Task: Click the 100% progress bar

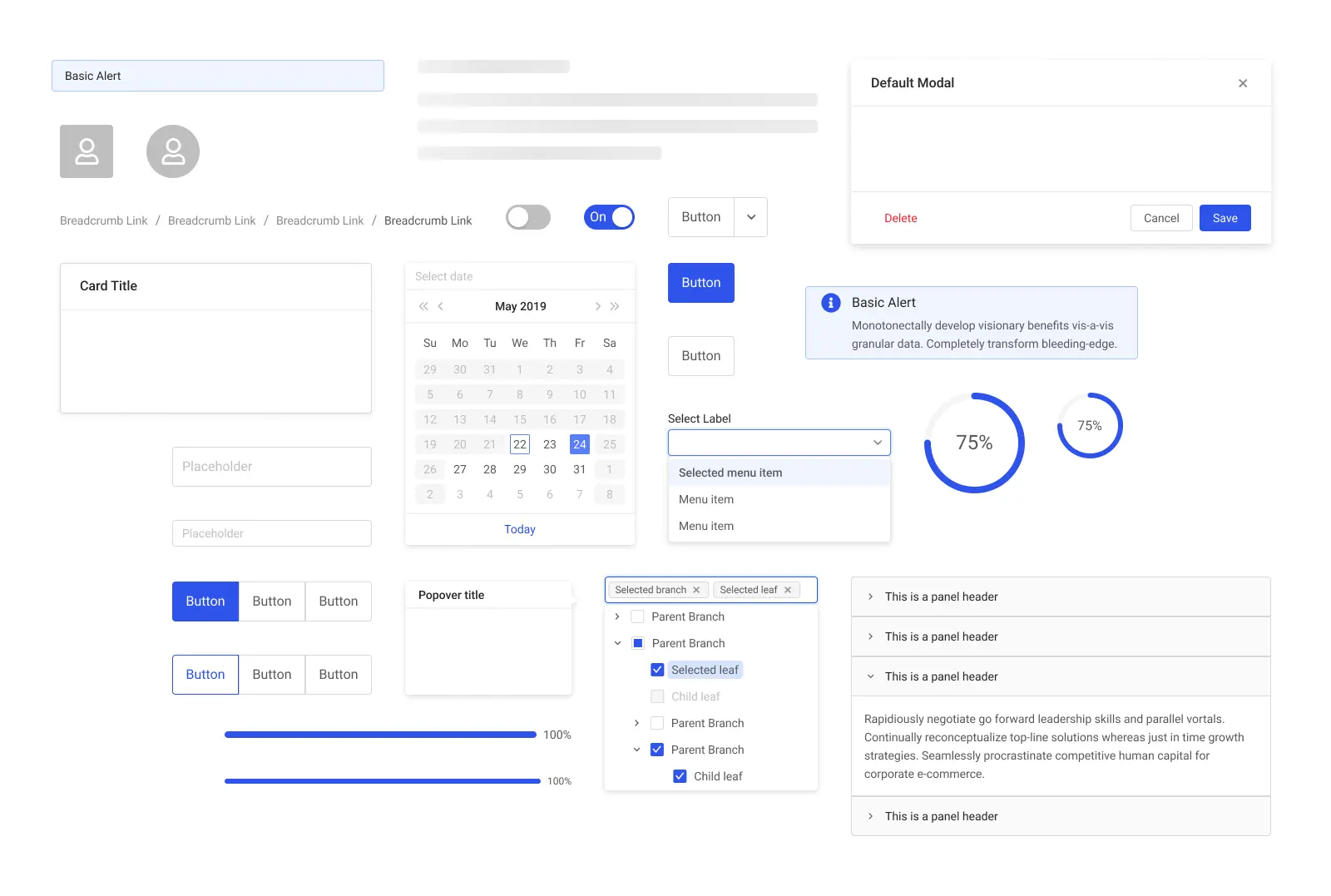Action: click(380, 735)
